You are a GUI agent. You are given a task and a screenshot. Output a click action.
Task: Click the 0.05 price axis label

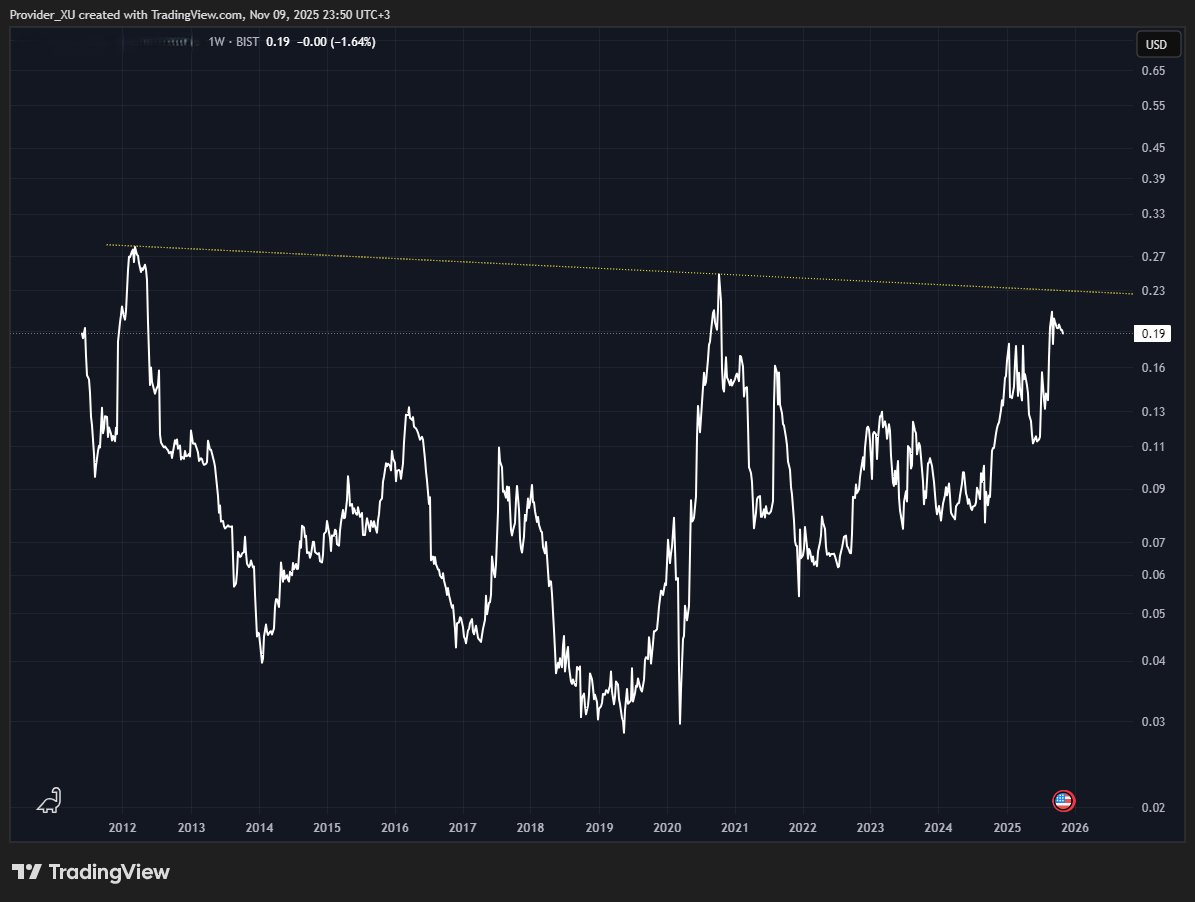[x=1153, y=614]
